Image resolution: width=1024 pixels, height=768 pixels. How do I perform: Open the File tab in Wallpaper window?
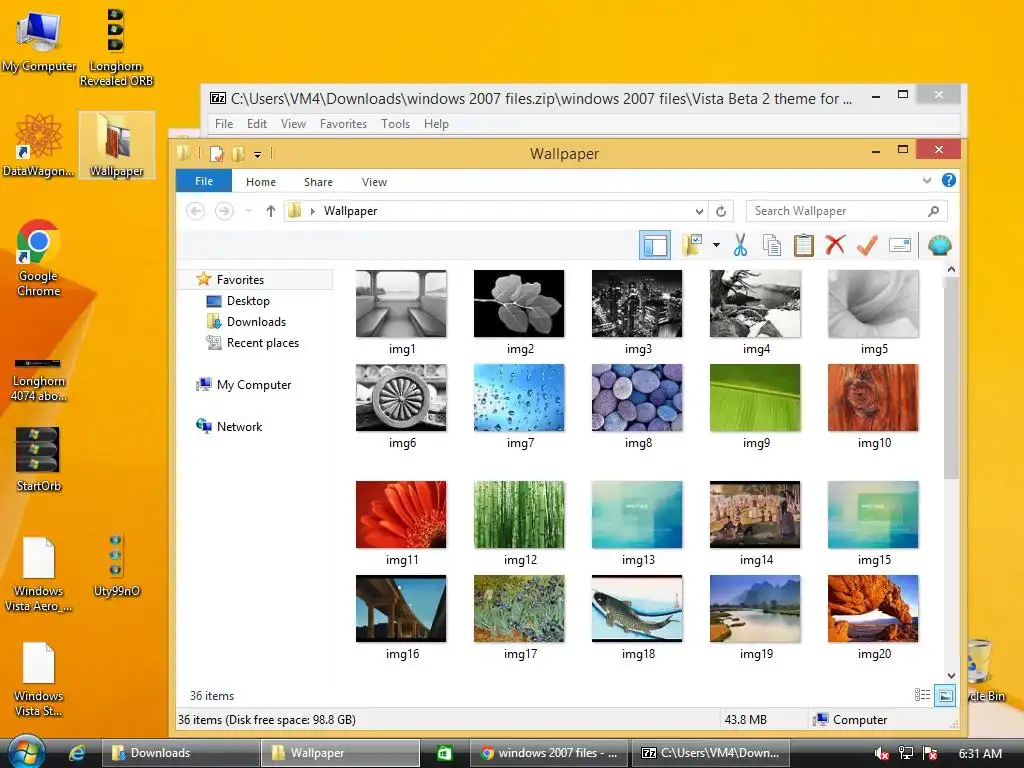[204, 181]
